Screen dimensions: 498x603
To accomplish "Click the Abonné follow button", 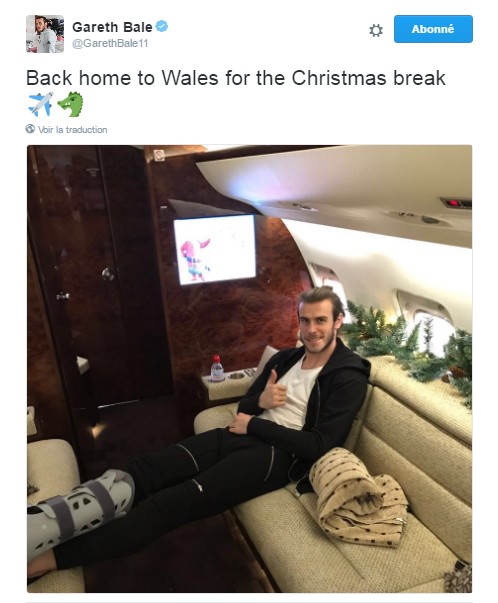I will pyautogui.click(x=433, y=29).
